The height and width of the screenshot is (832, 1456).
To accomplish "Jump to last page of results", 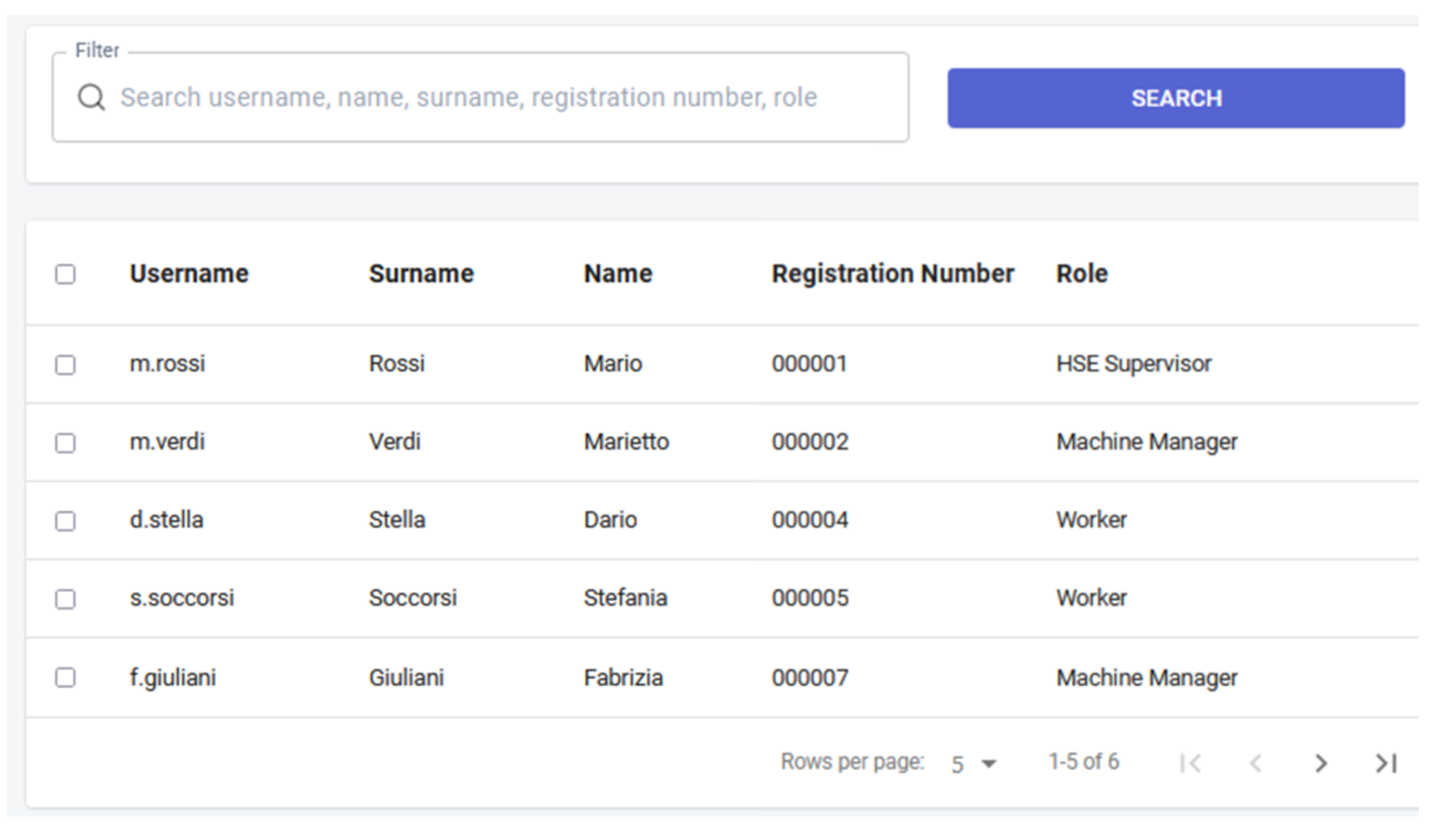I will coord(1387,763).
